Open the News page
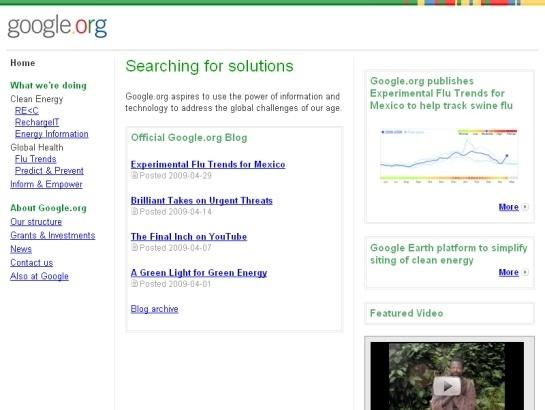 21,249
